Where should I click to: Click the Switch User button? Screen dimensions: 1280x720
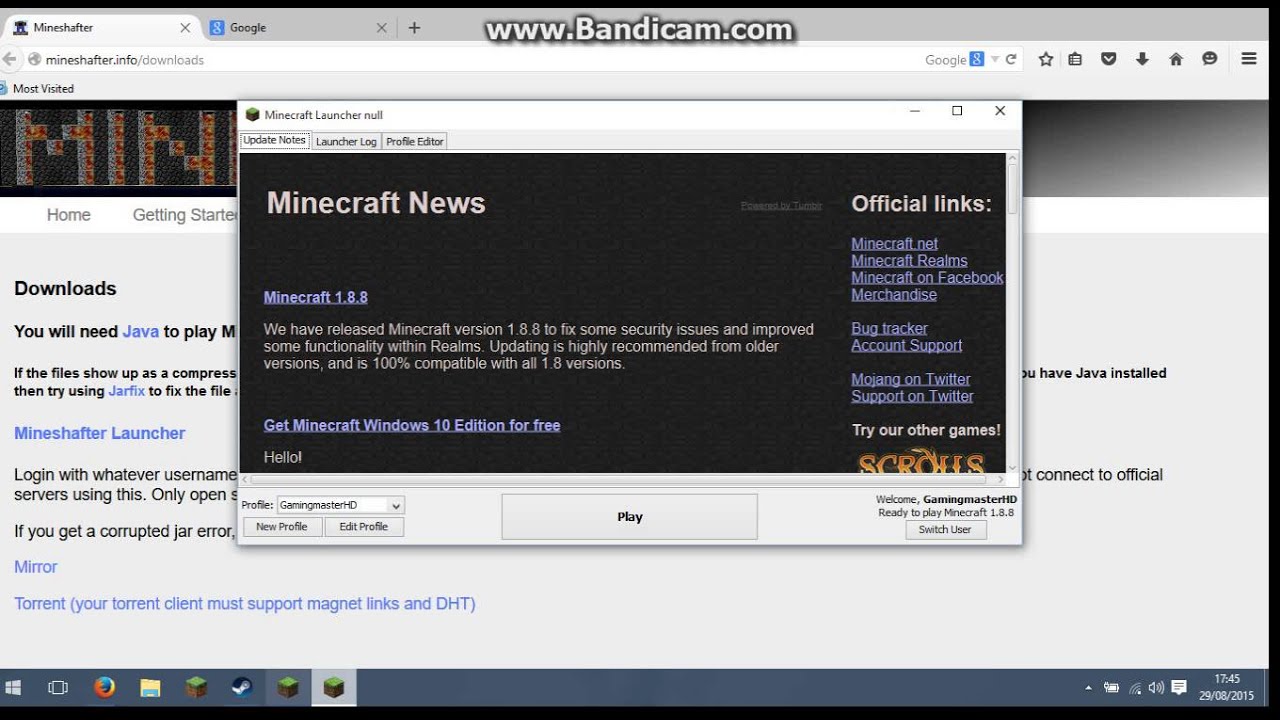pos(945,529)
